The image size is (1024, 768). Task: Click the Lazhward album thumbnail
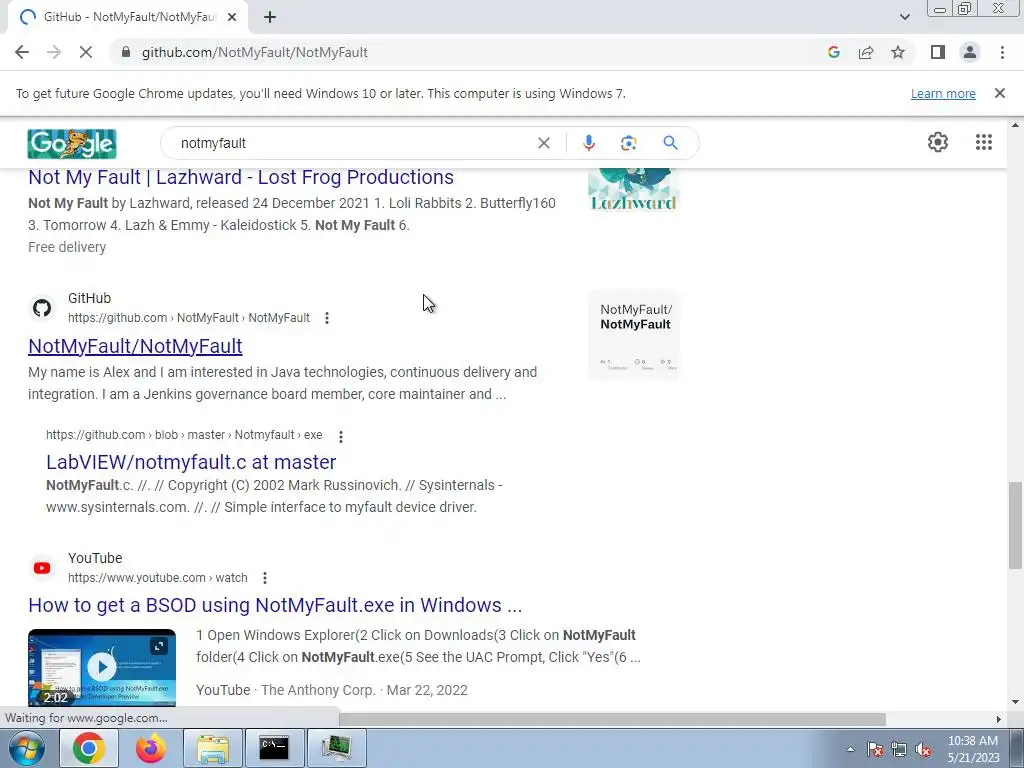point(633,189)
